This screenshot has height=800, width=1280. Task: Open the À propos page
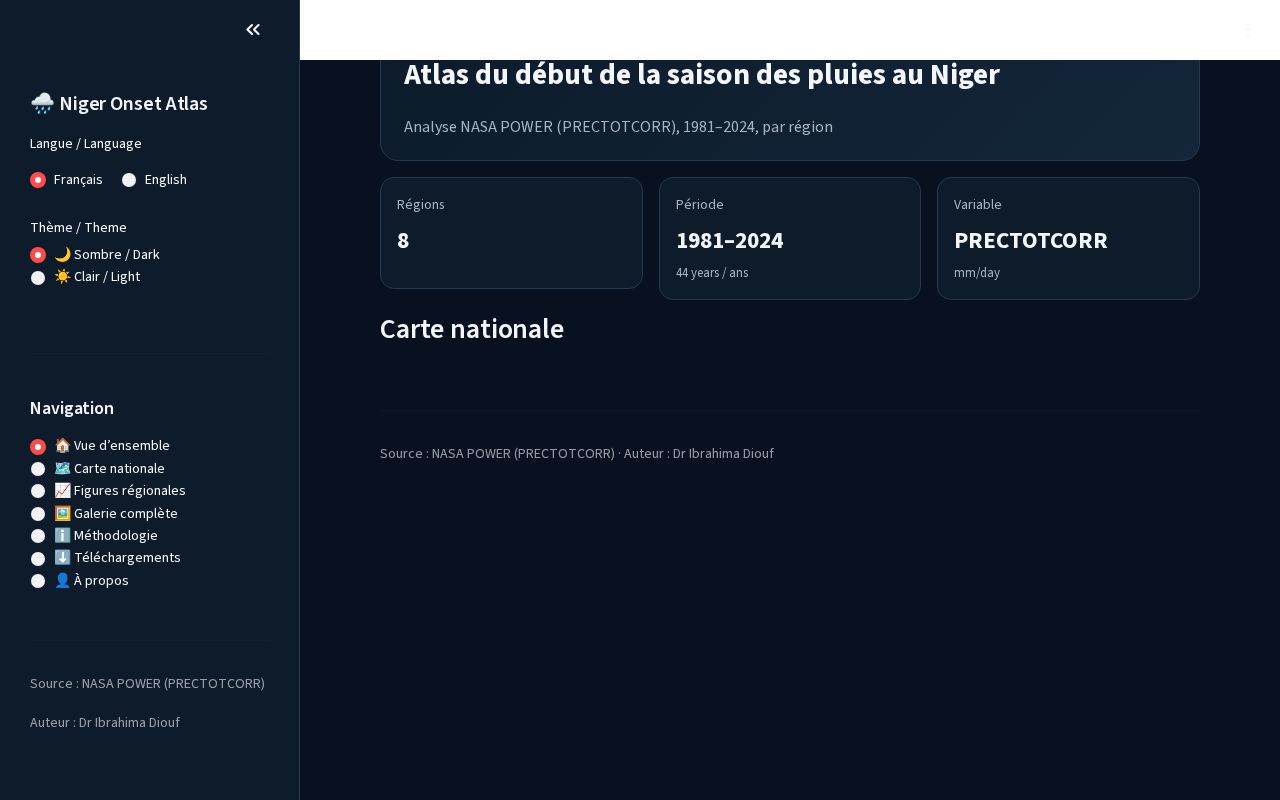pyautogui.click(x=80, y=581)
